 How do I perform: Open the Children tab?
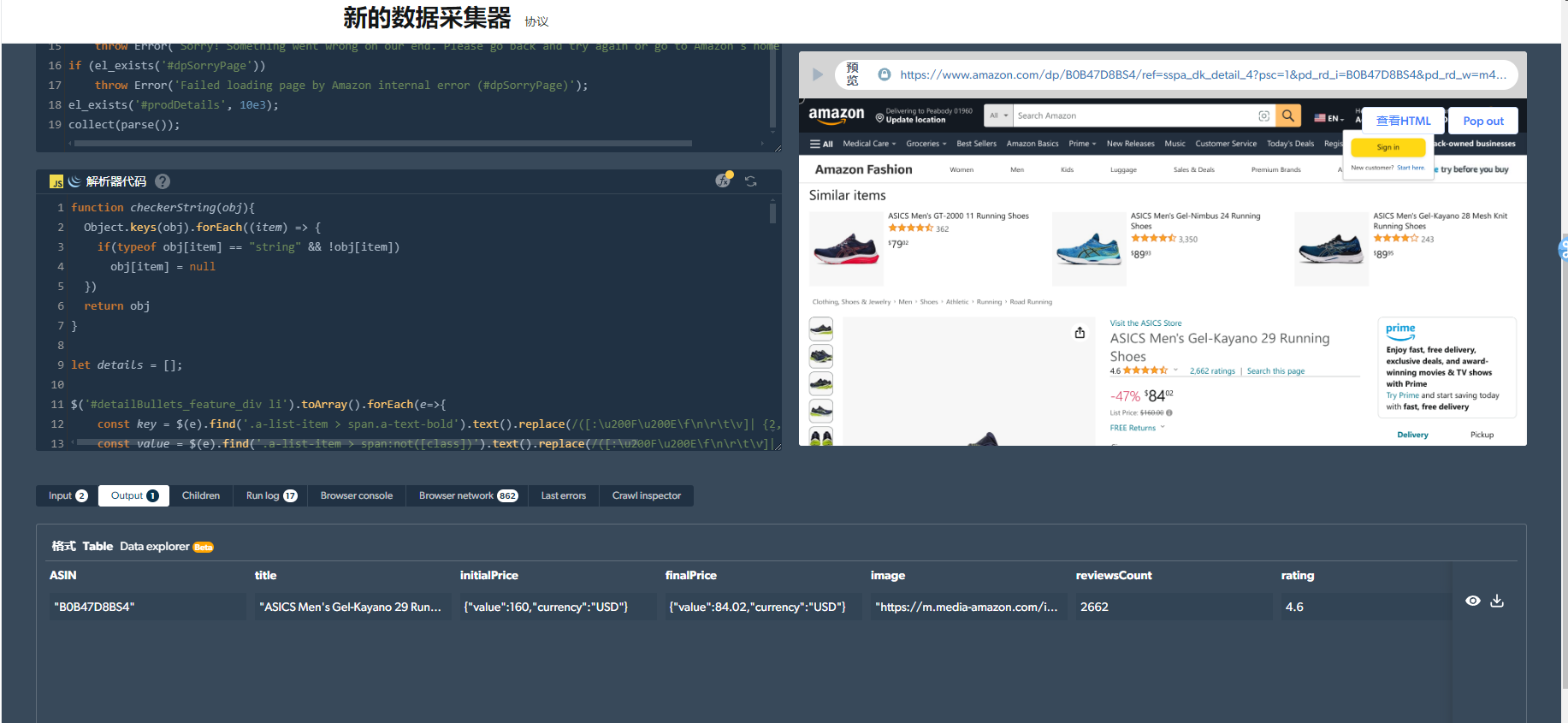point(201,495)
